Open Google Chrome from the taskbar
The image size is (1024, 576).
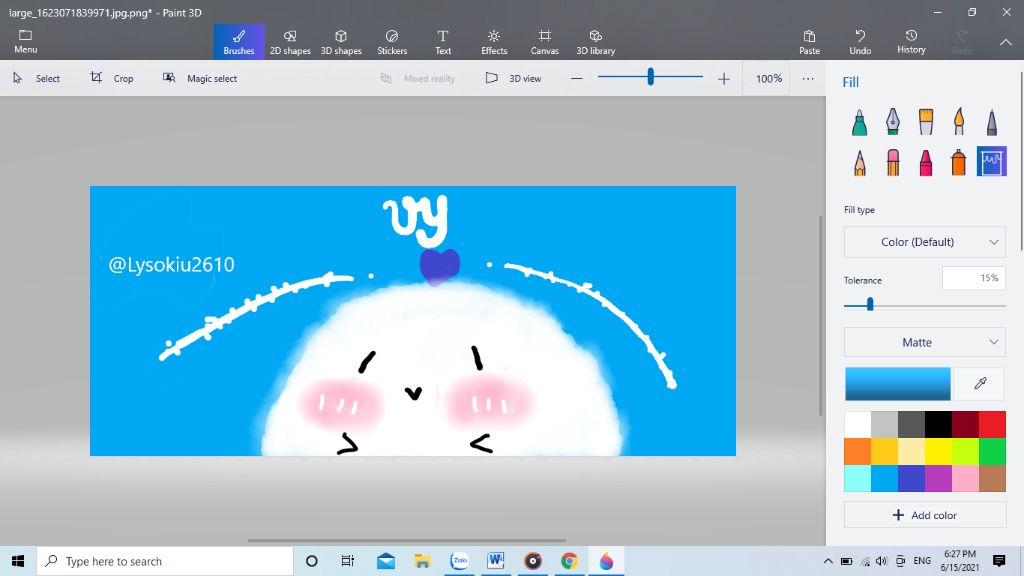pos(569,561)
